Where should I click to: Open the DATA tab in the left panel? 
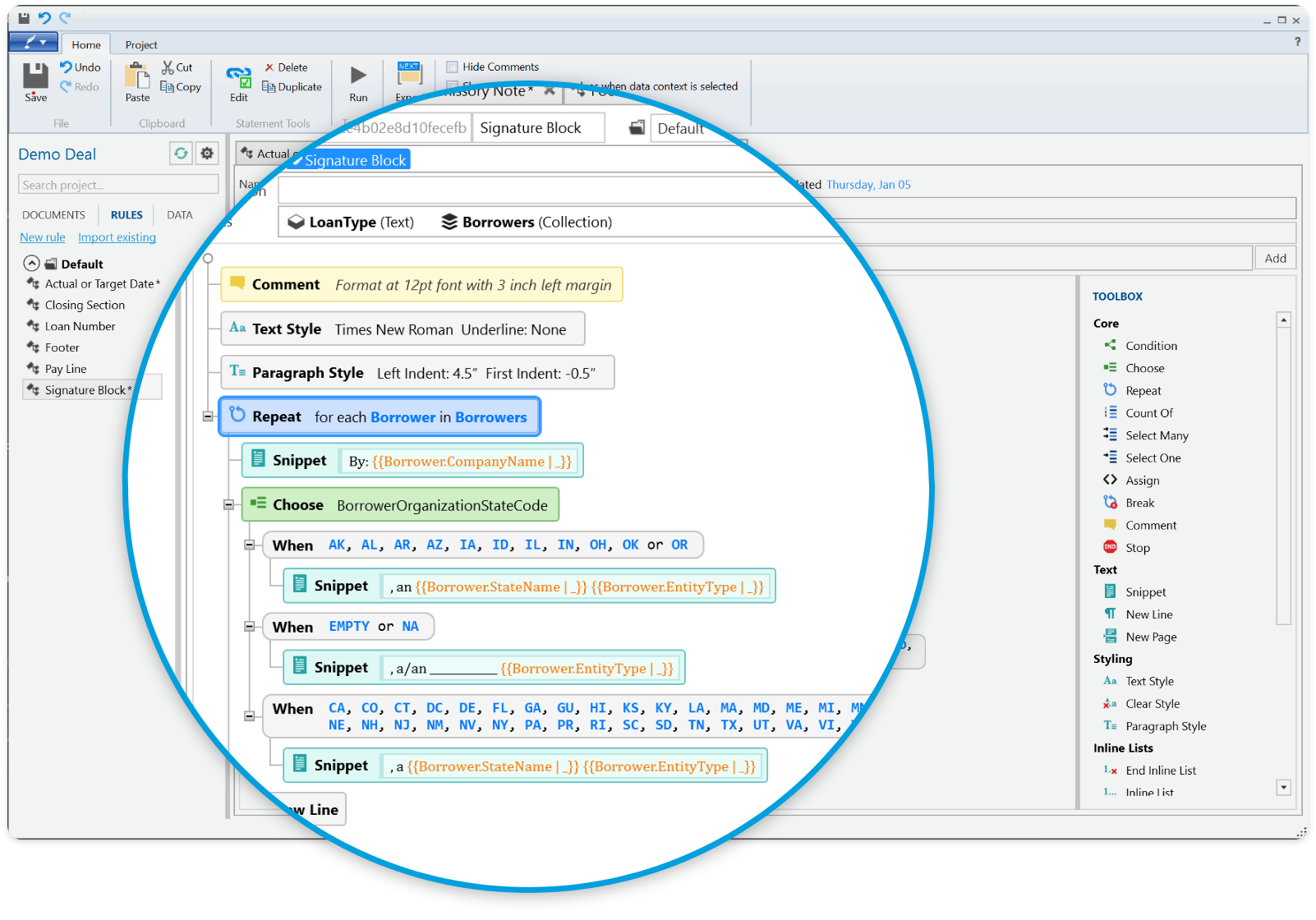(x=179, y=214)
